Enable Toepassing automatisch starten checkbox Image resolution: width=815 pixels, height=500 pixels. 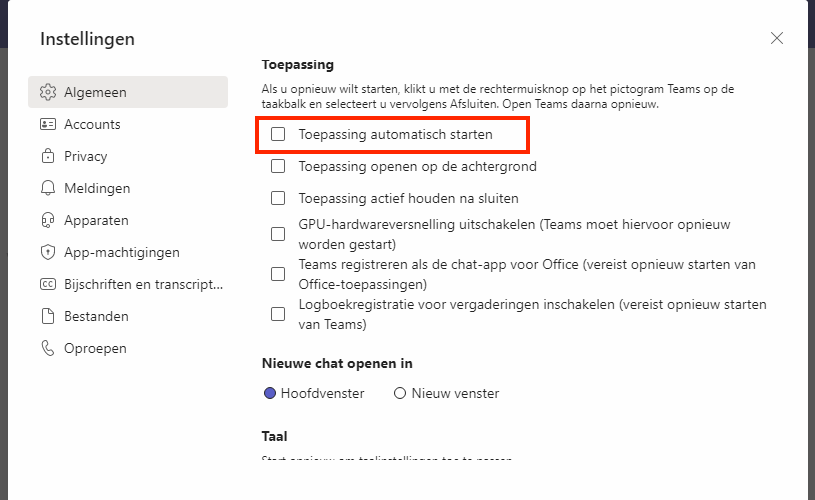tap(278, 133)
